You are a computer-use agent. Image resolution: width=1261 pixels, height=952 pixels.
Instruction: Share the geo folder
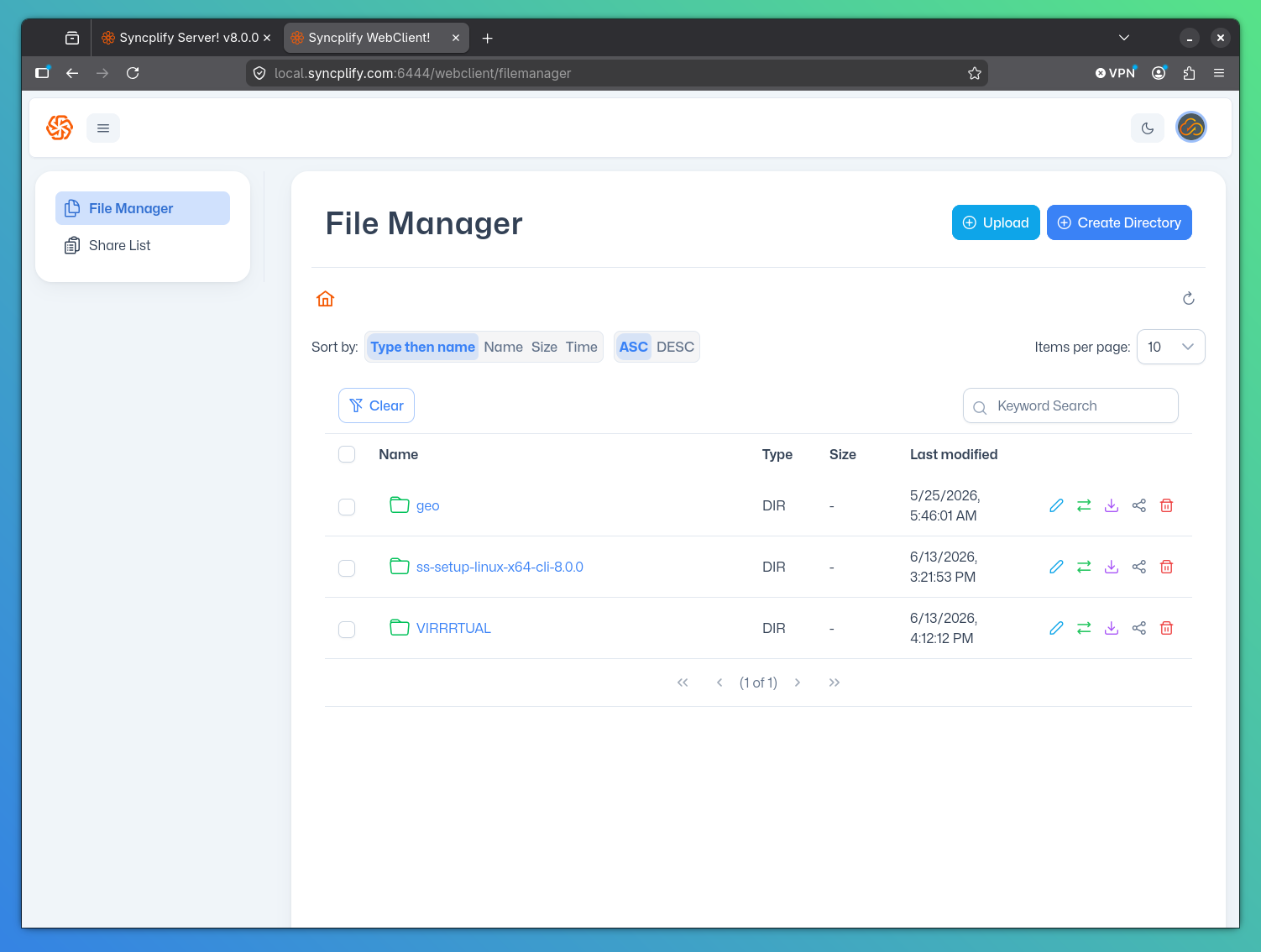[x=1139, y=505]
